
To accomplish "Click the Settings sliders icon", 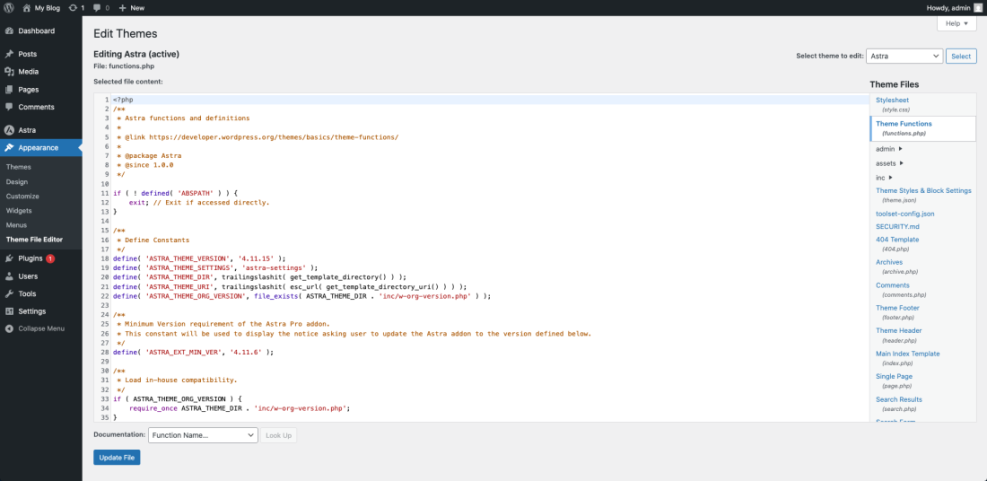I will 9,311.
